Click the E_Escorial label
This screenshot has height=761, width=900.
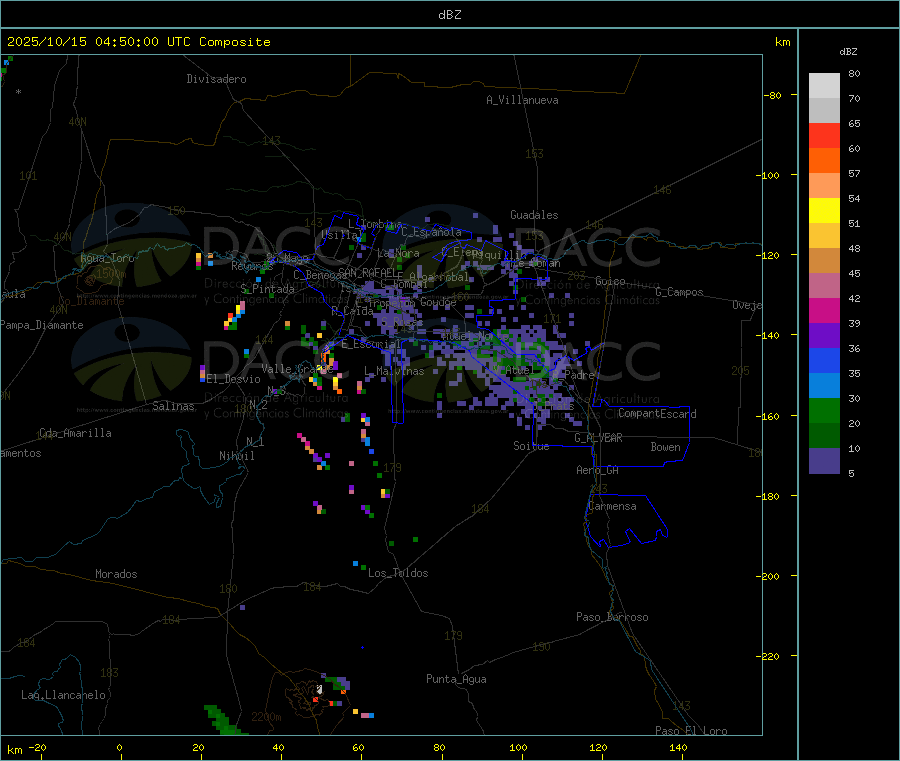pos(371,344)
